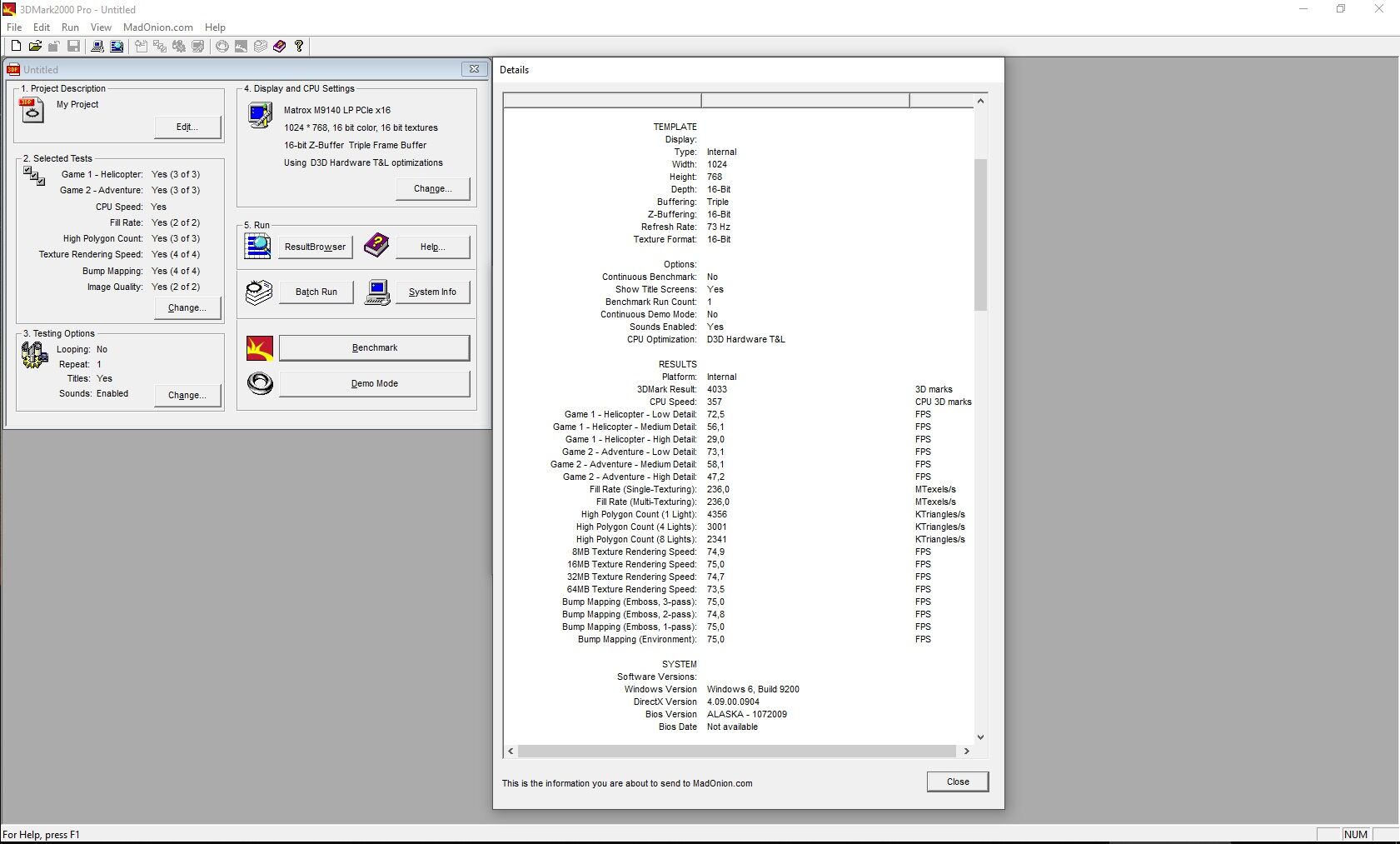Image resolution: width=1400 pixels, height=844 pixels.
Task: Click 'Bump Mapping (Environment):' row
Action: click(x=739, y=639)
